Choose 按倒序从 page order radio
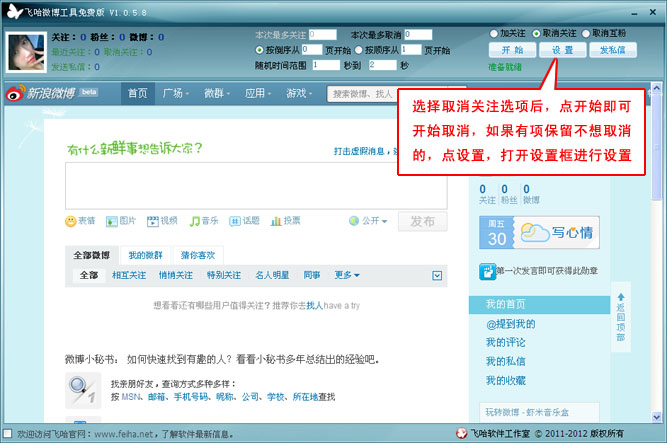This screenshot has height=443, width=667. click(x=259, y=50)
